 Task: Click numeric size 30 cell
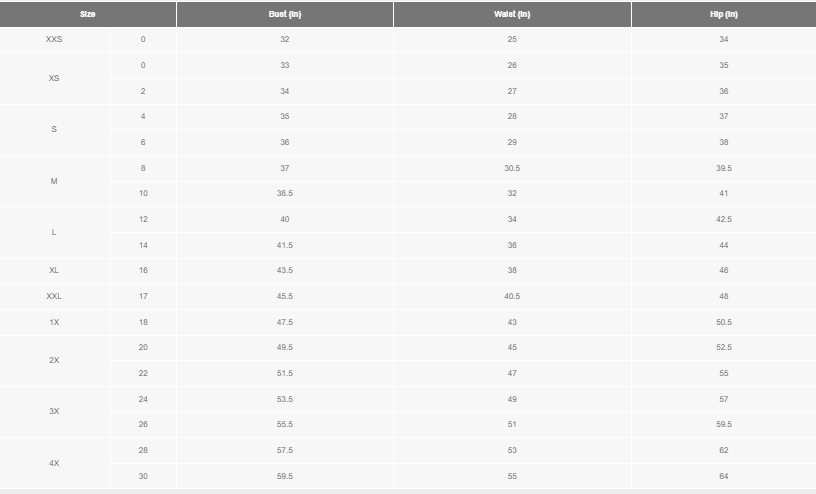[143, 476]
